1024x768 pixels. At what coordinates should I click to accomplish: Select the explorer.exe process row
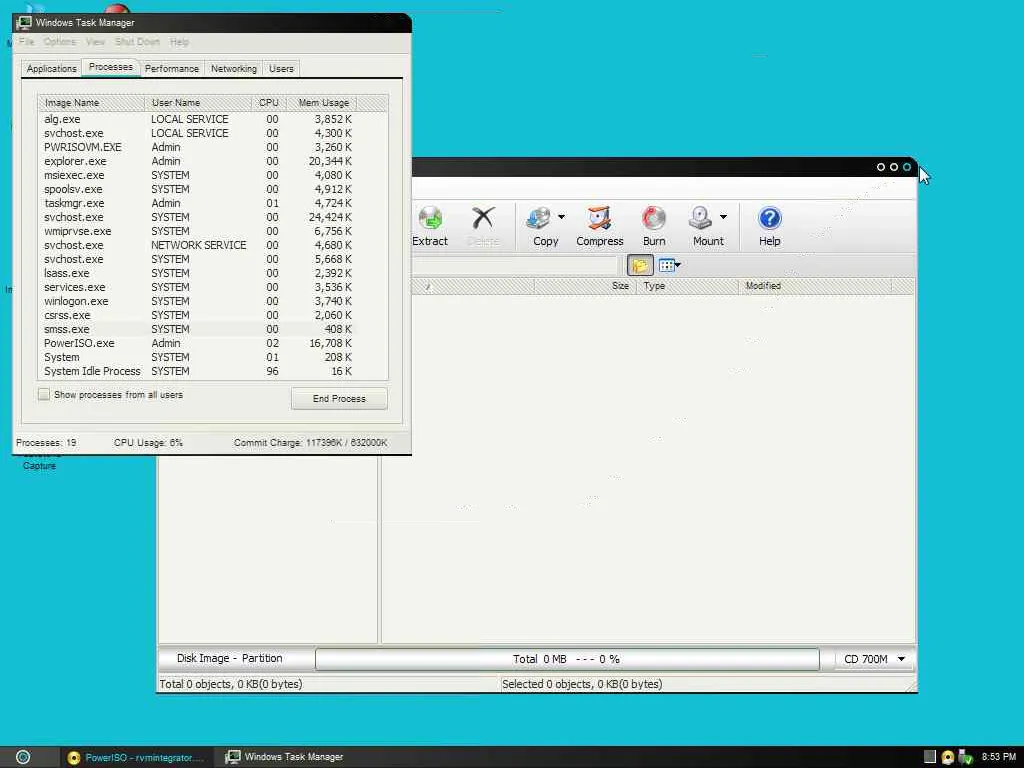point(198,161)
